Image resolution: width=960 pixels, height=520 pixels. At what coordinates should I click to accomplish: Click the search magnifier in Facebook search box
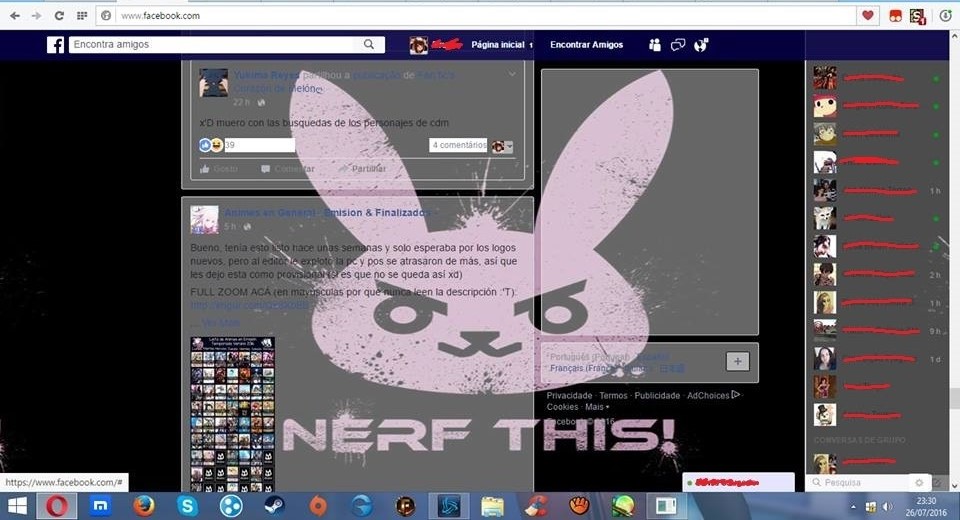click(369, 44)
